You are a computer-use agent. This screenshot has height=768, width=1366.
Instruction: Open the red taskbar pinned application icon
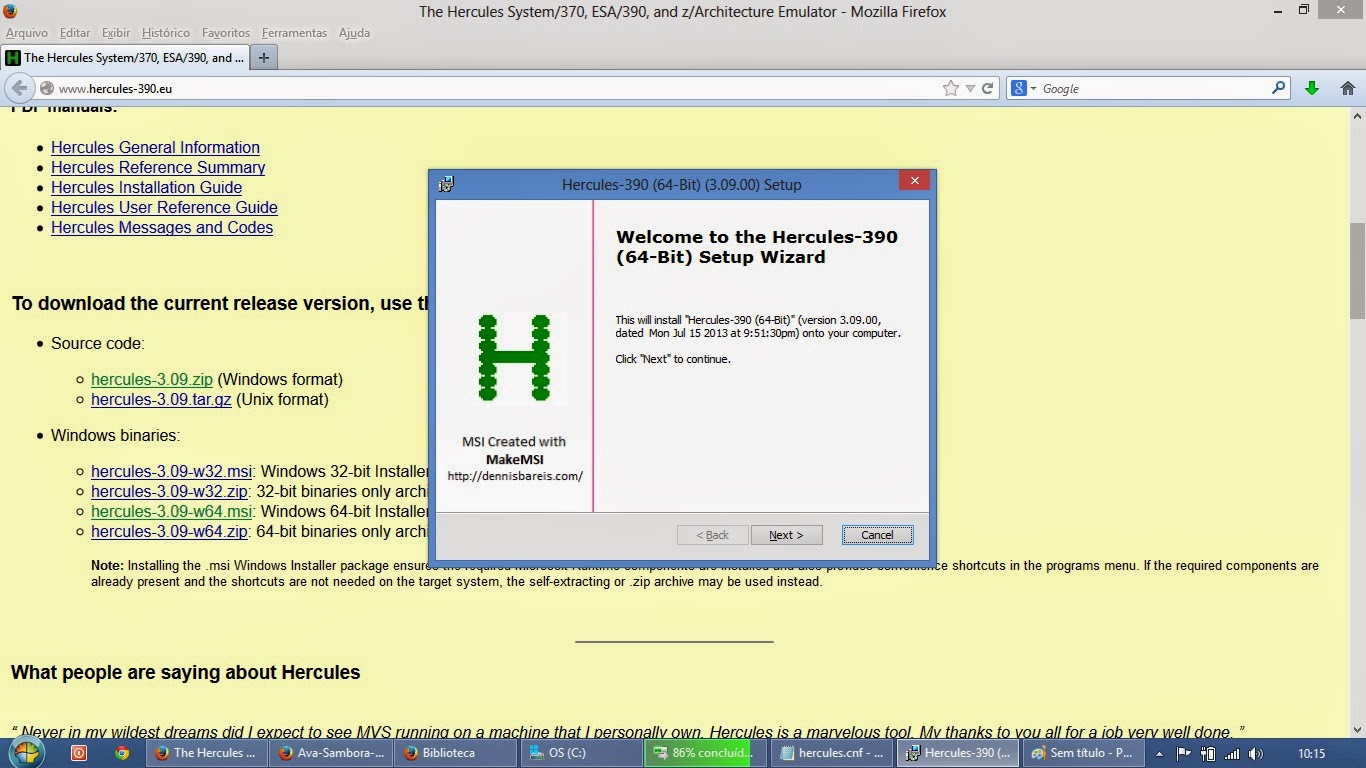coord(79,753)
